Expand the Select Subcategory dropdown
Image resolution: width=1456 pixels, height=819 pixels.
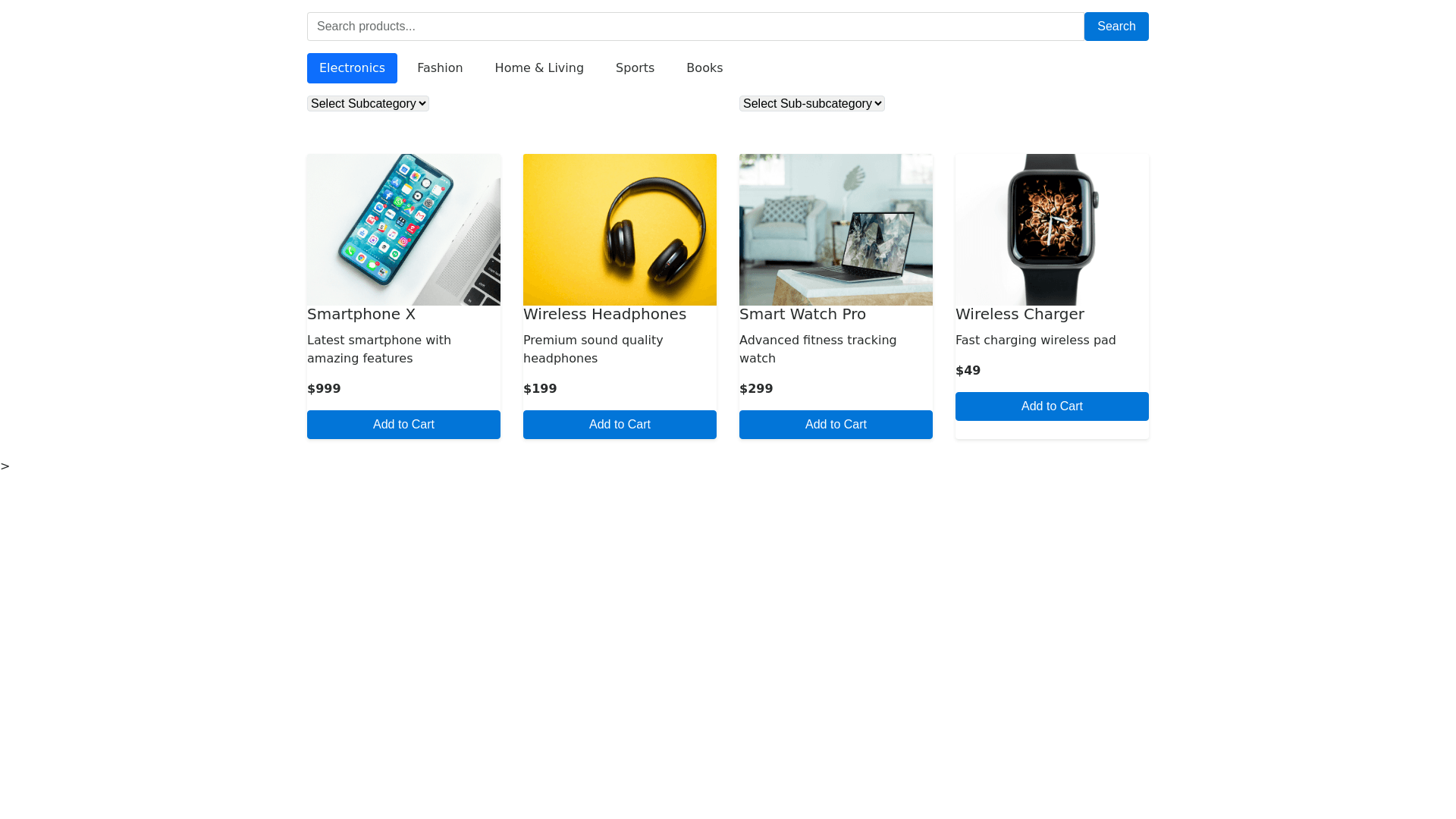tap(368, 103)
